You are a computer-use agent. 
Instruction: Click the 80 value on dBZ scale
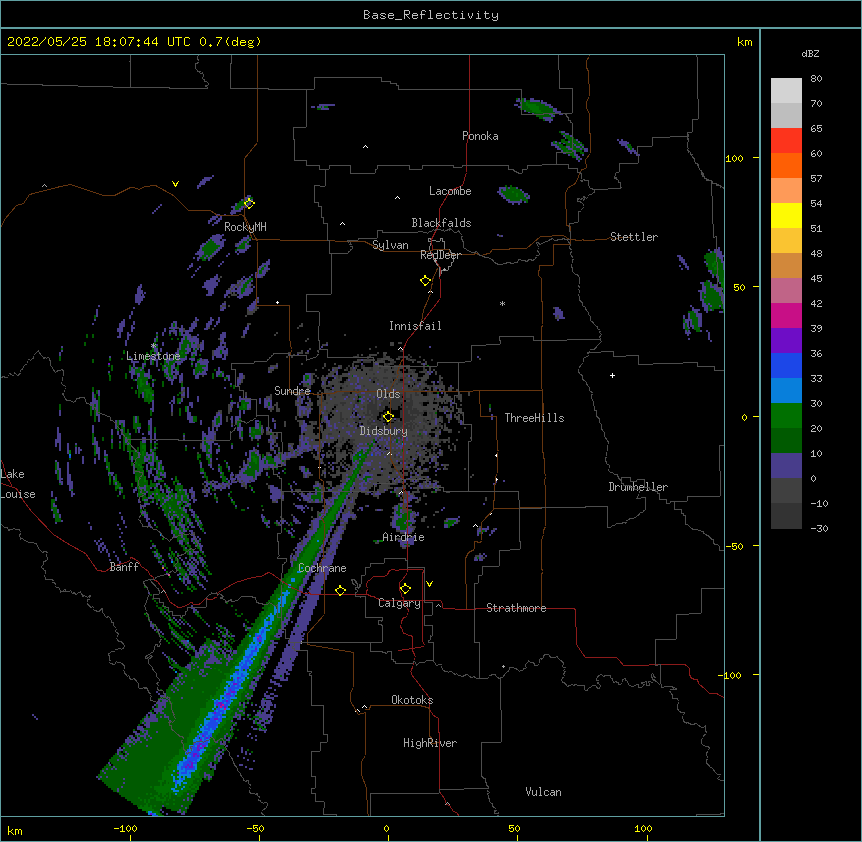pyautogui.click(x=816, y=79)
